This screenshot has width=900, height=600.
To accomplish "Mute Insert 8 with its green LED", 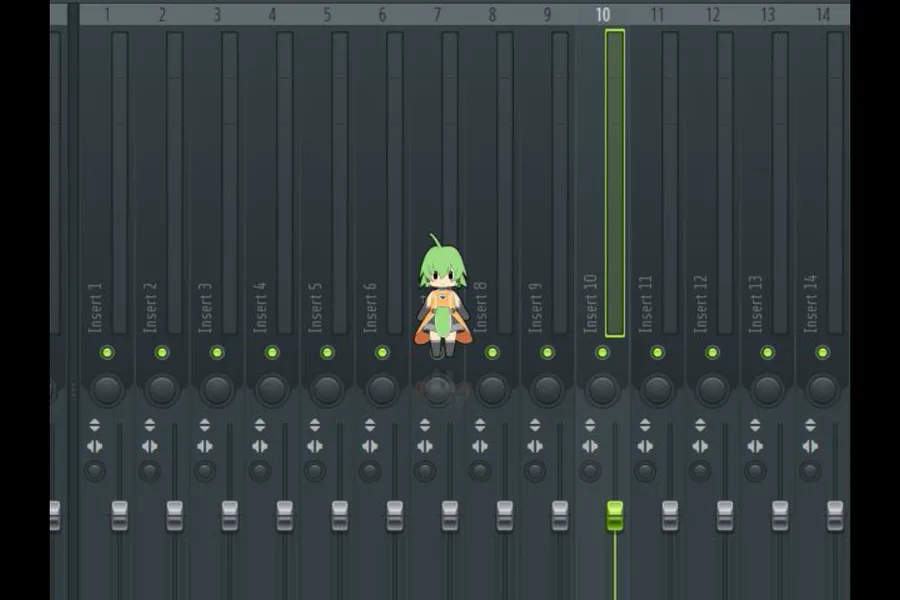I will [x=492, y=353].
